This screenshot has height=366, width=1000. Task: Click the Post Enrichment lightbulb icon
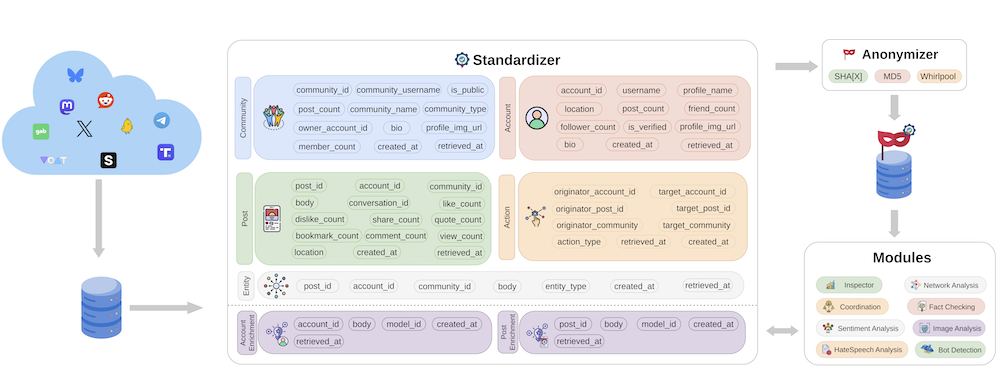tap(538, 335)
